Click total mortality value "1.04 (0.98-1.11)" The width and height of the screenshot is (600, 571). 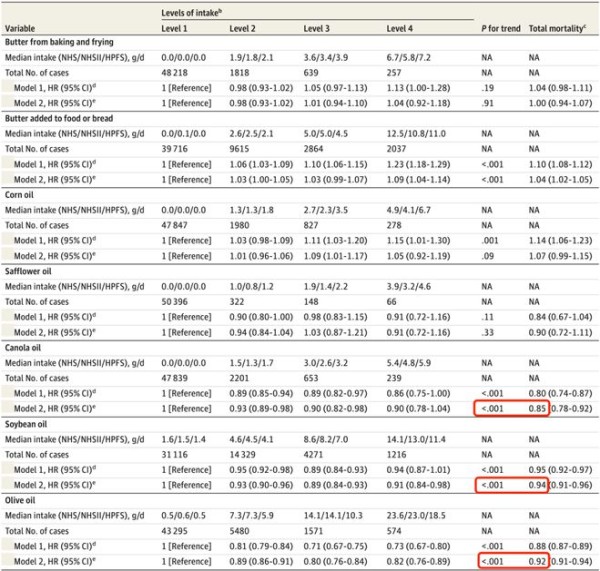561,88
